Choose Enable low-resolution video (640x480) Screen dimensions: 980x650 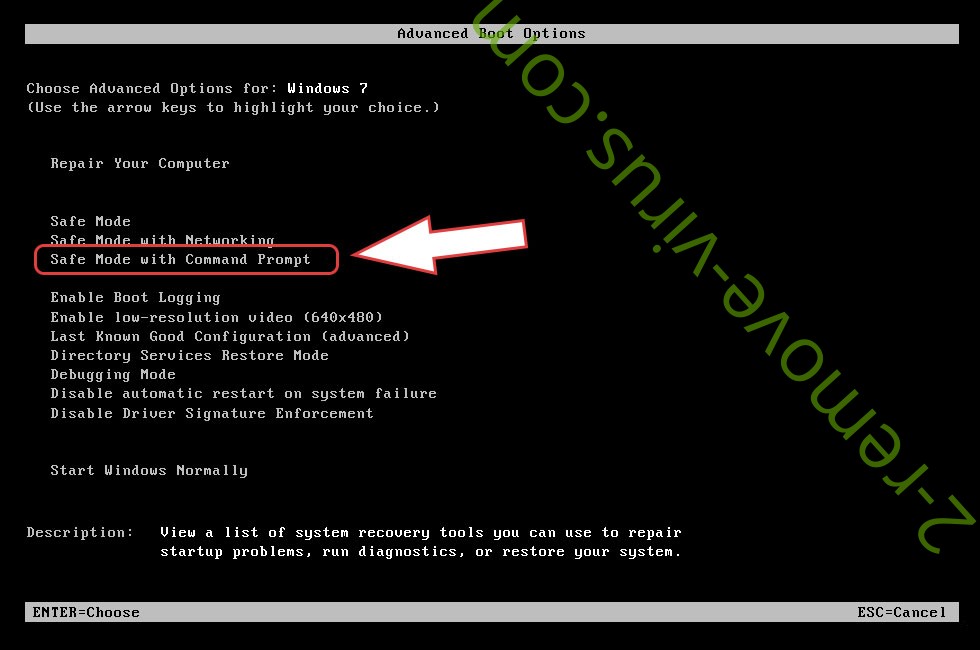click(216, 318)
